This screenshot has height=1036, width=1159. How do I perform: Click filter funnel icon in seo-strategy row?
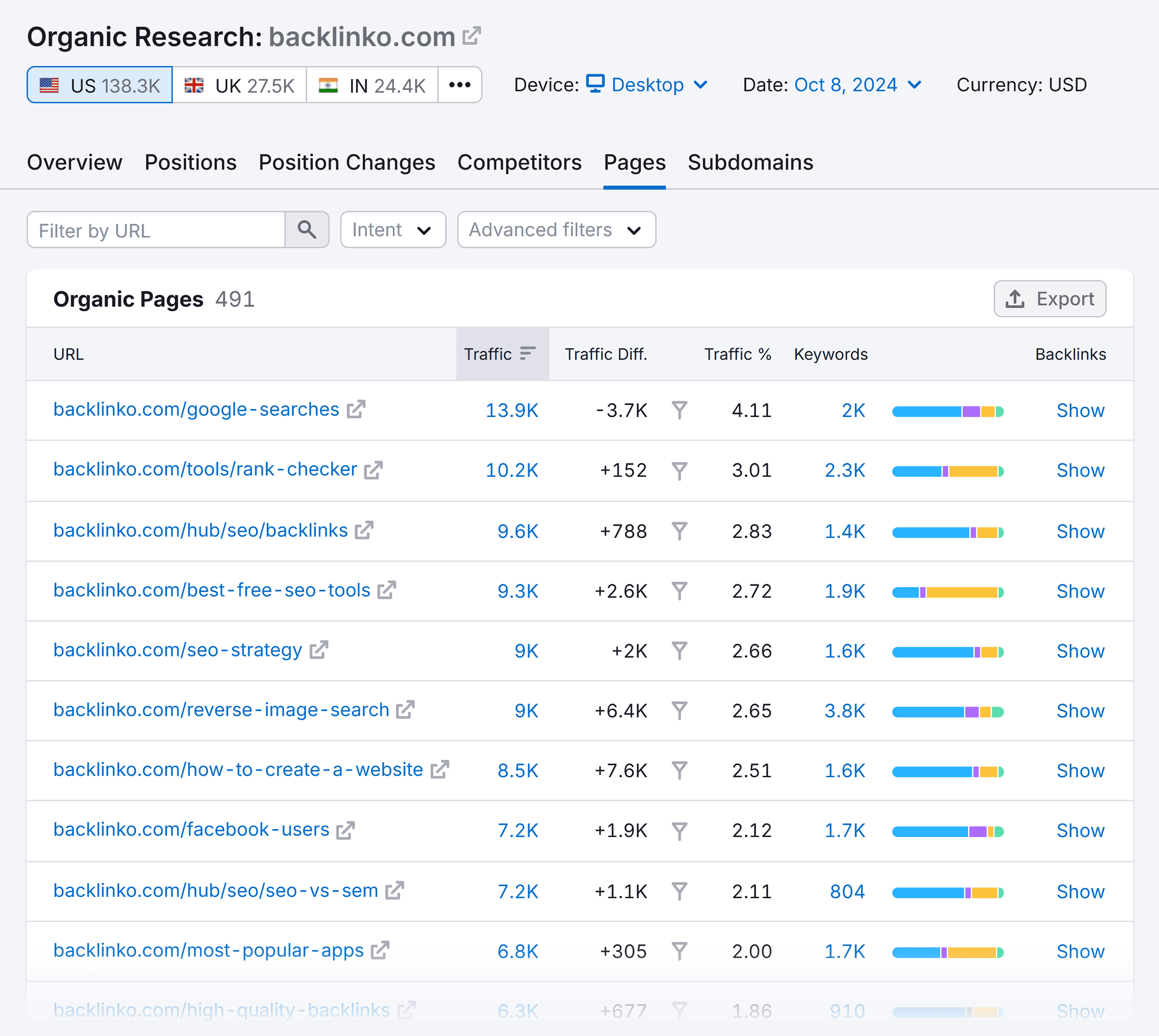coord(679,651)
